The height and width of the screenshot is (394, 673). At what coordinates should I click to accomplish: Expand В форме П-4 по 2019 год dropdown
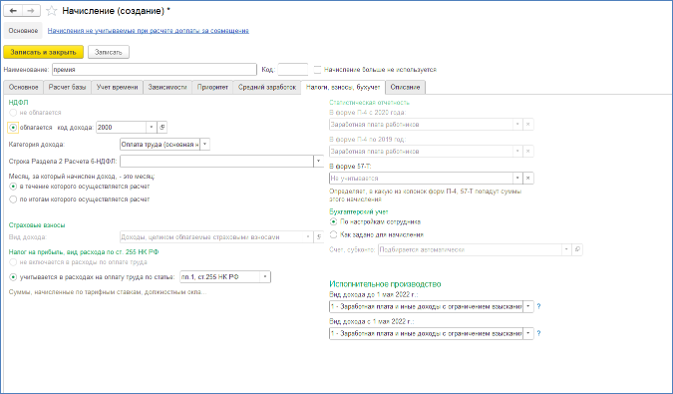[518, 152]
